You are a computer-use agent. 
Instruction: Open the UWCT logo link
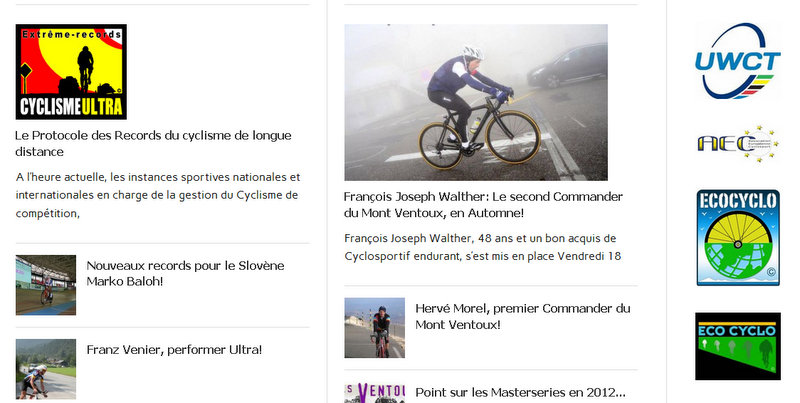pyautogui.click(x=737, y=61)
